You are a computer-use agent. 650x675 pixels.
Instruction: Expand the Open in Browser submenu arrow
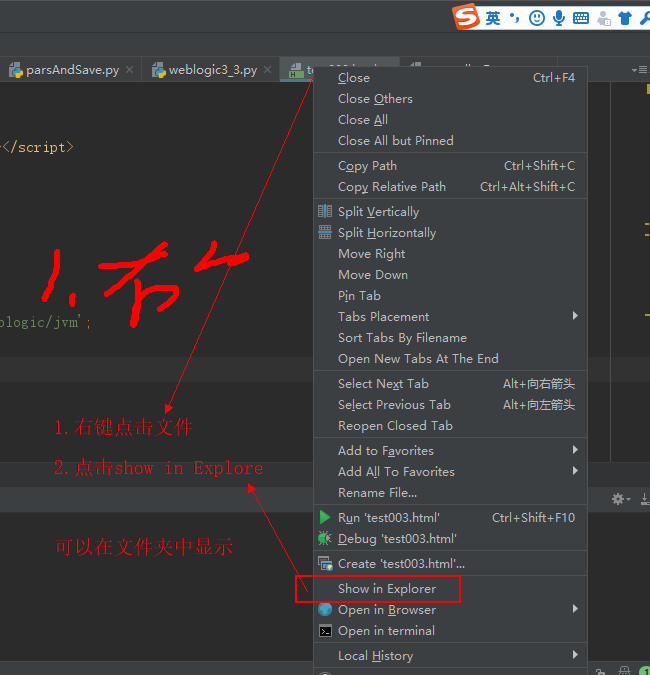tap(575, 609)
